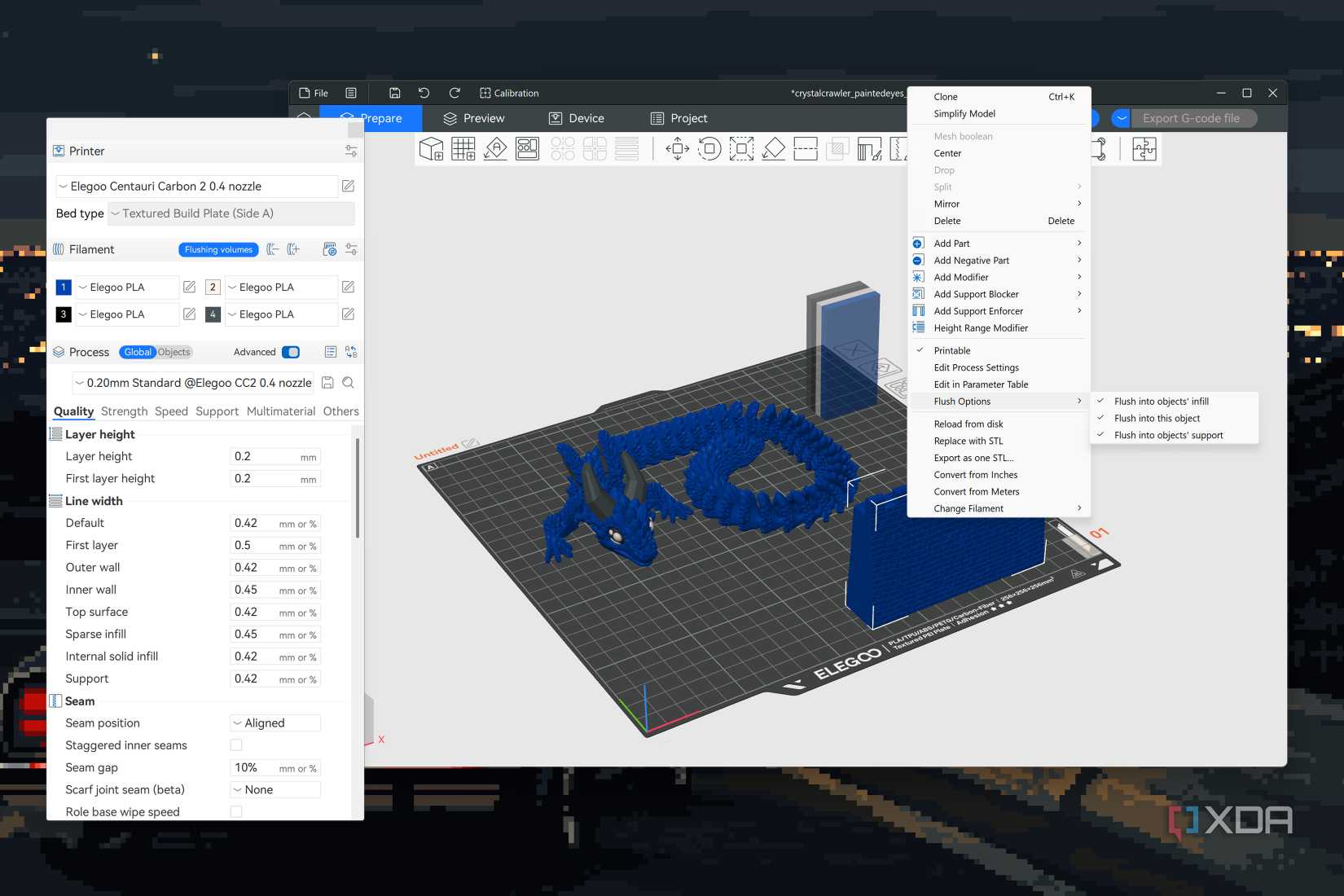
Task: Select the Scale tool icon
Action: [x=741, y=149]
